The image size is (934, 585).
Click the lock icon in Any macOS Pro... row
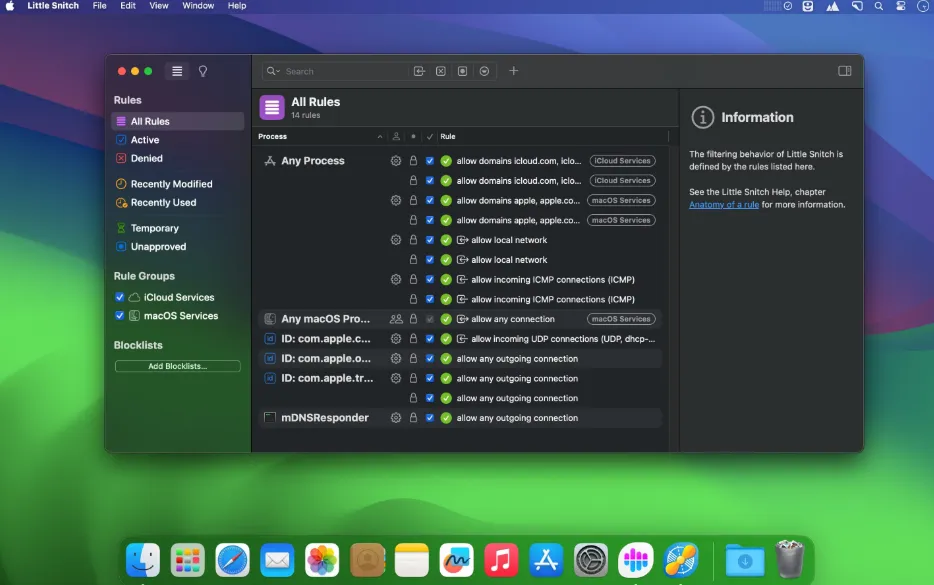coord(413,319)
